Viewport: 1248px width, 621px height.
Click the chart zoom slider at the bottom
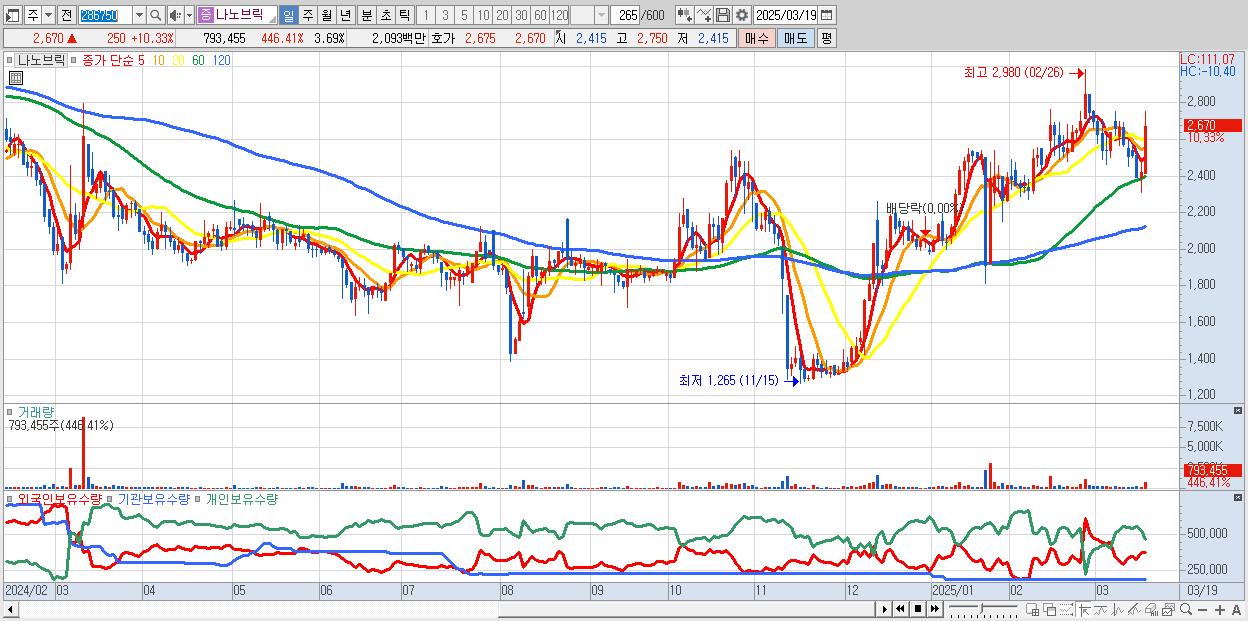click(983, 609)
